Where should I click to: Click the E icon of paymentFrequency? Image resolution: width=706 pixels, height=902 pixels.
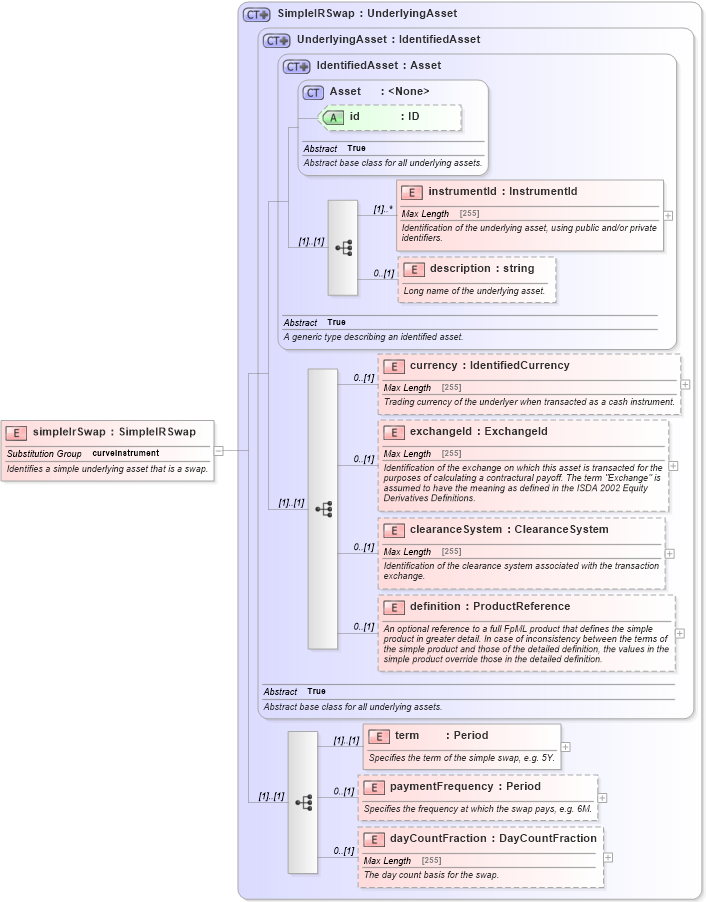click(x=374, y=788)
